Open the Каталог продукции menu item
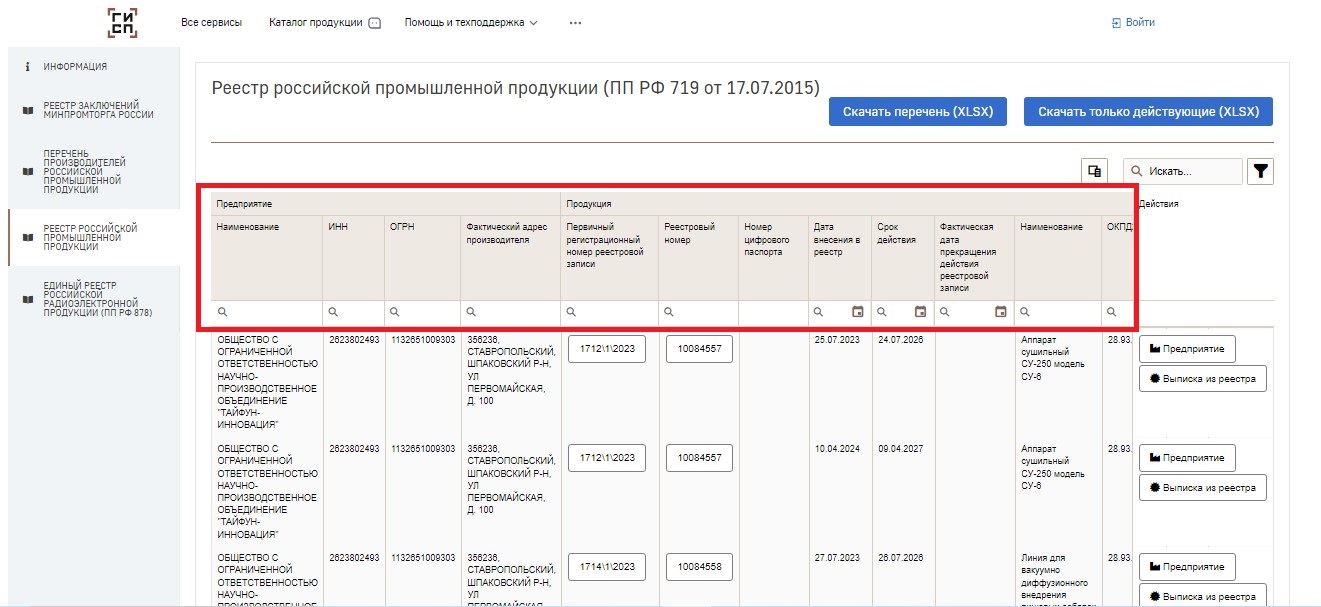 point(316,22)
